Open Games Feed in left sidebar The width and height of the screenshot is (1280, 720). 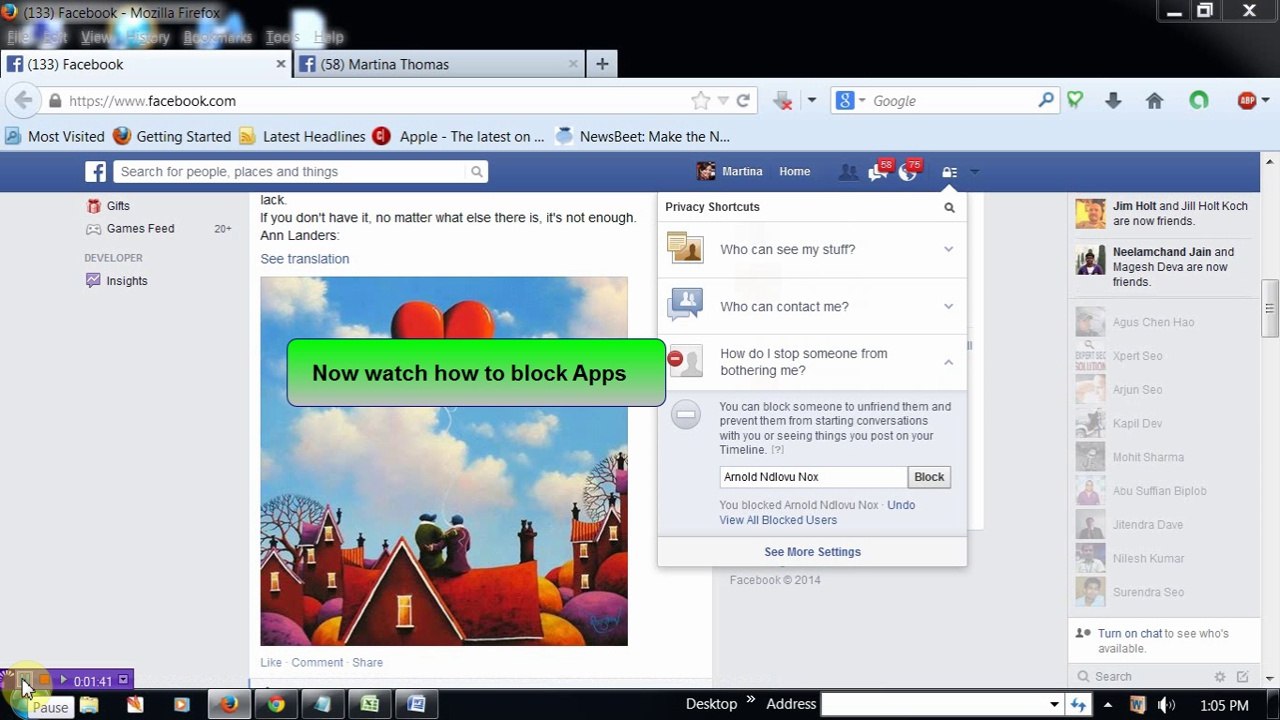coord(140,229)
